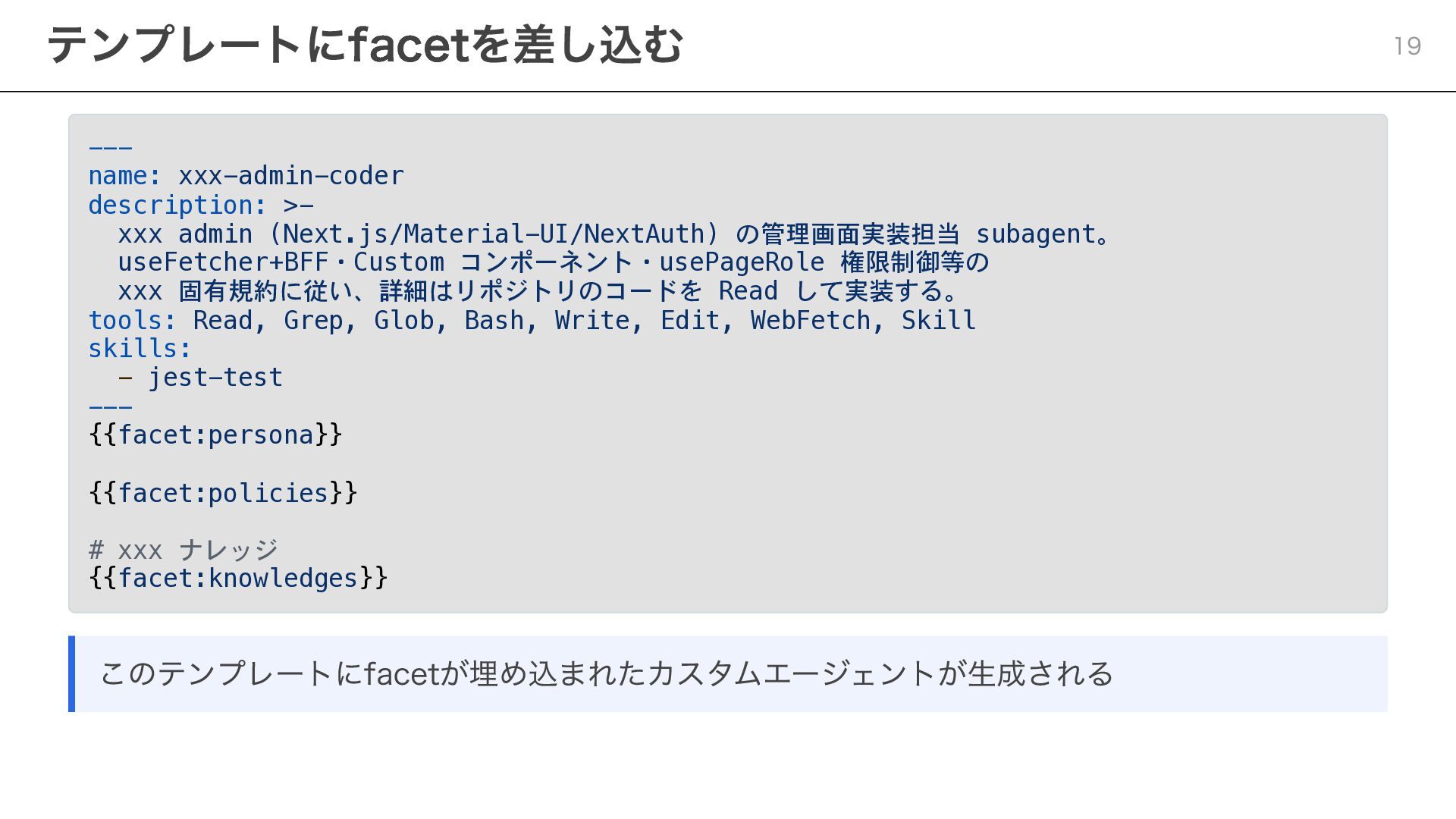Click the {{facet:policies}} placeholder
This screenshot has height=819, width=1456.
[x=223, y=494]
